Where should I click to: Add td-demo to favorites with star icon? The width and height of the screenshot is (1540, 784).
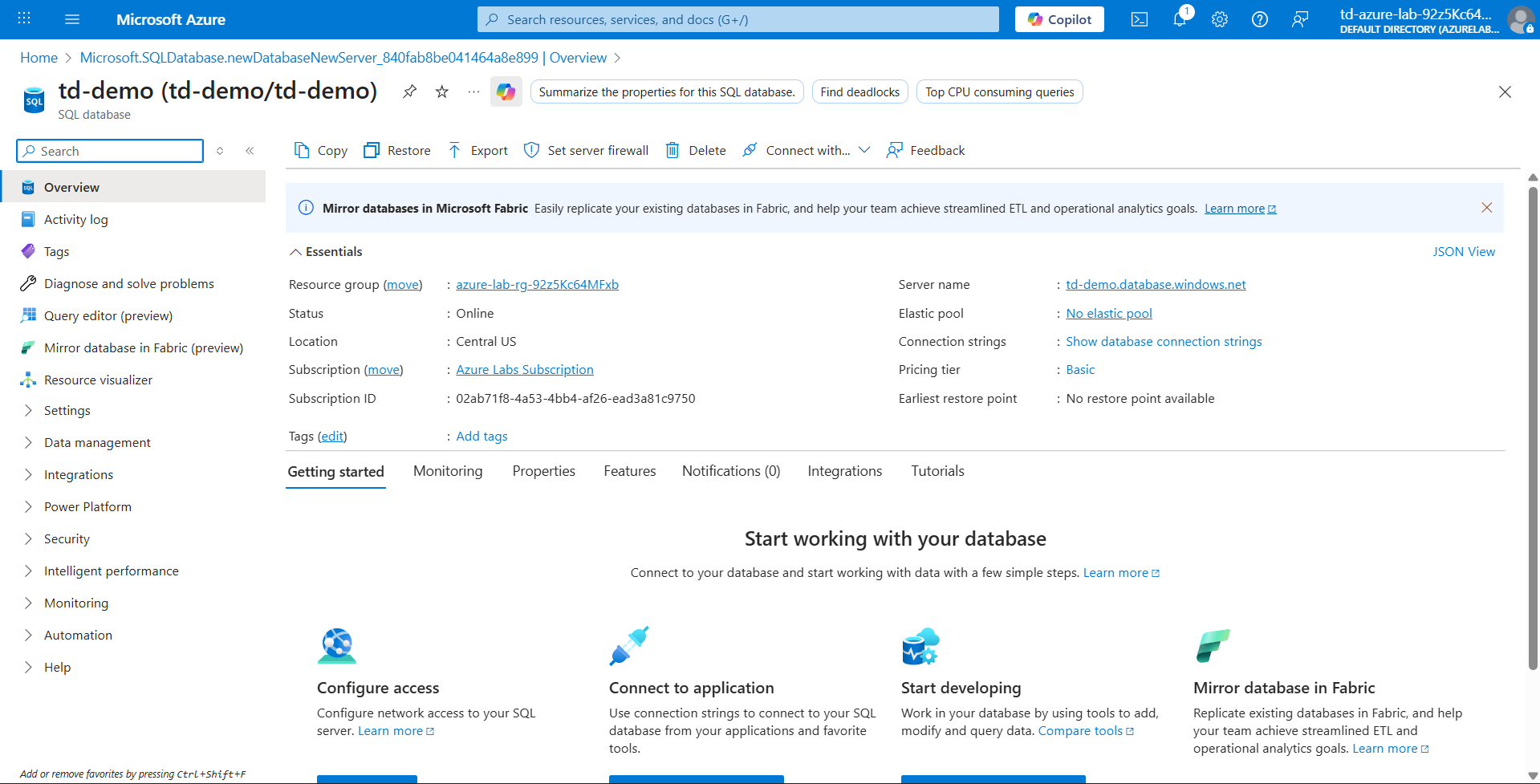[x=441, y=91]
